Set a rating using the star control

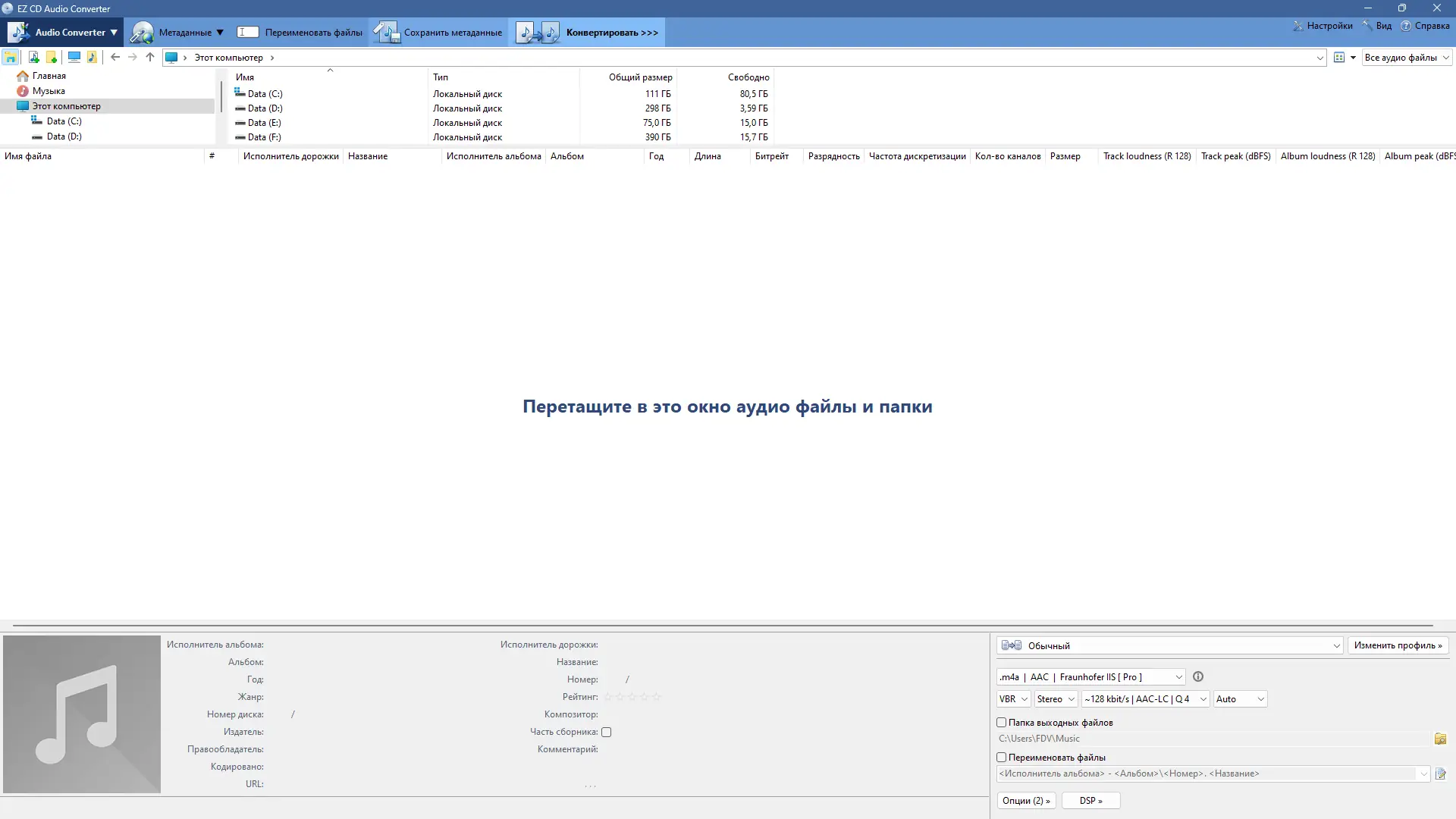[x=632, y=696]
